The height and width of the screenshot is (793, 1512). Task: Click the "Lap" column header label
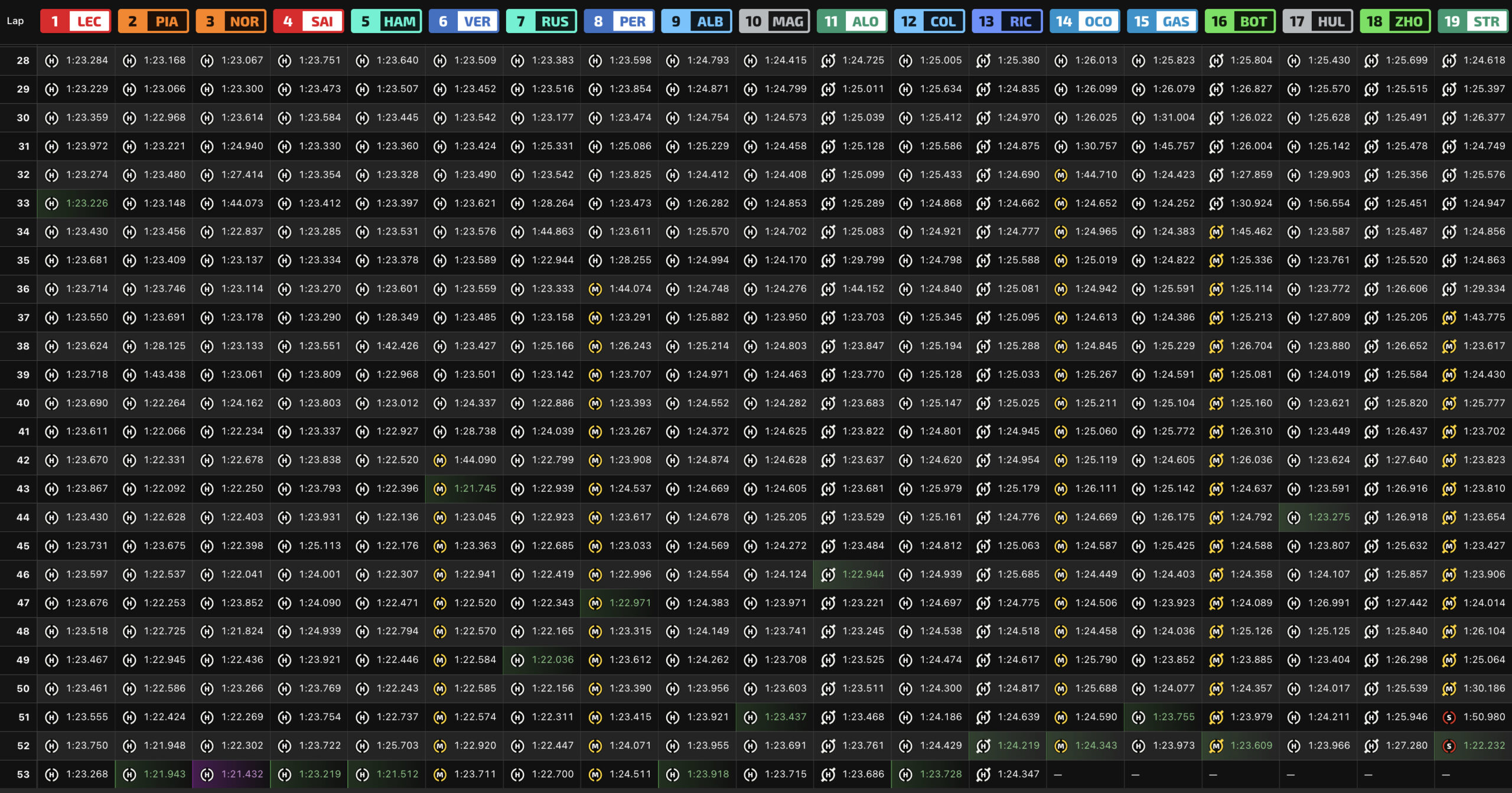[x=15, y=21]
